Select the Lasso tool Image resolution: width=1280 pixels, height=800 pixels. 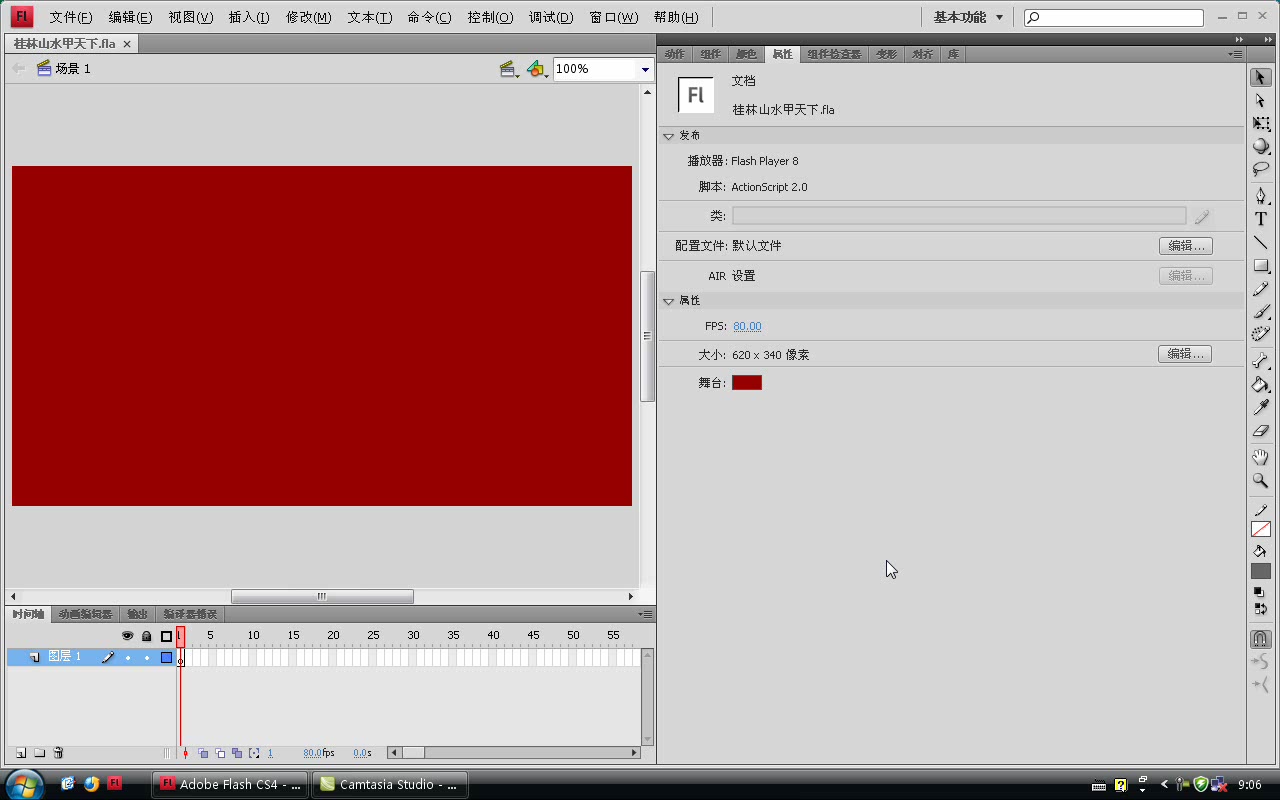click(1260, 169)
